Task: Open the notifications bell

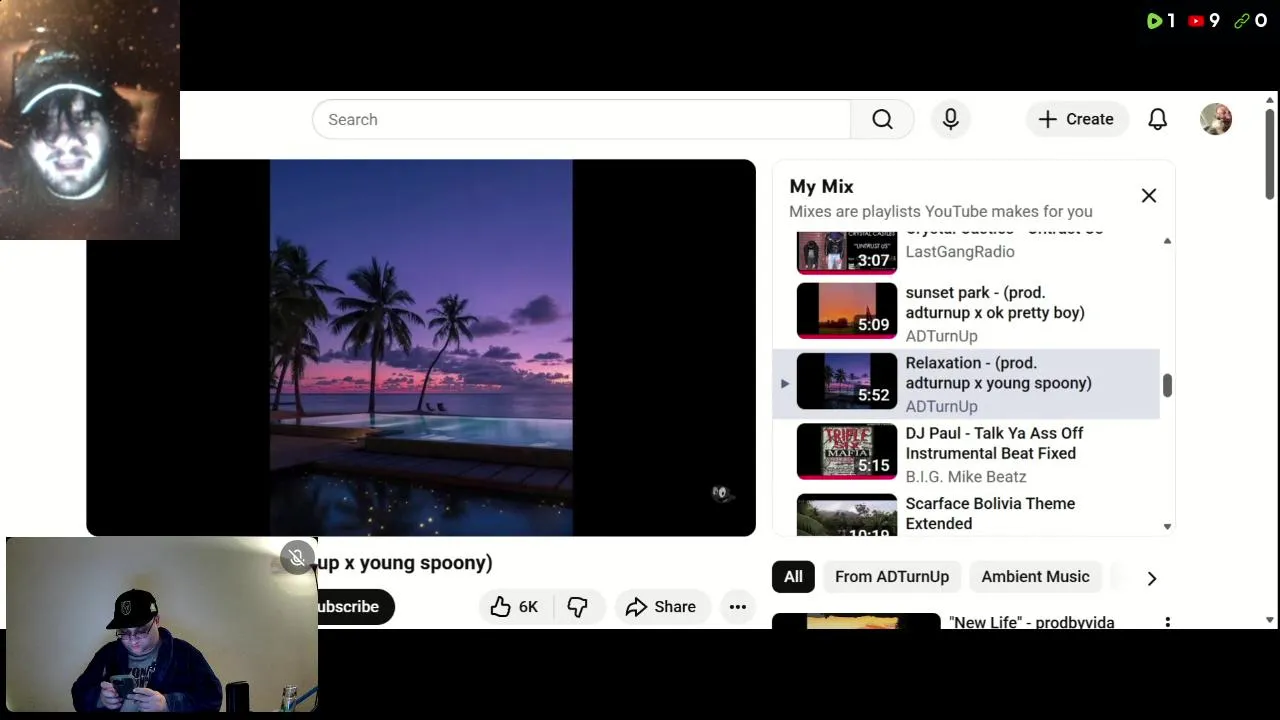Action: point(1157,119)
